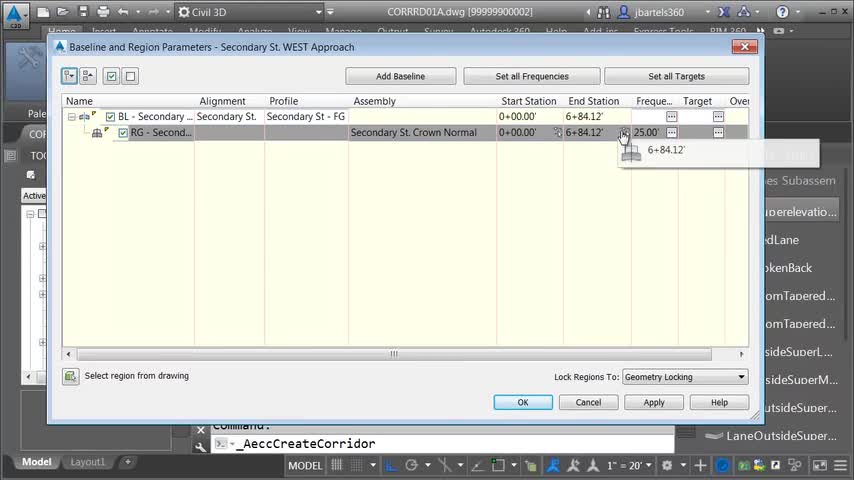Click the Plot printer icon in title bar

(x=103, y=11)
